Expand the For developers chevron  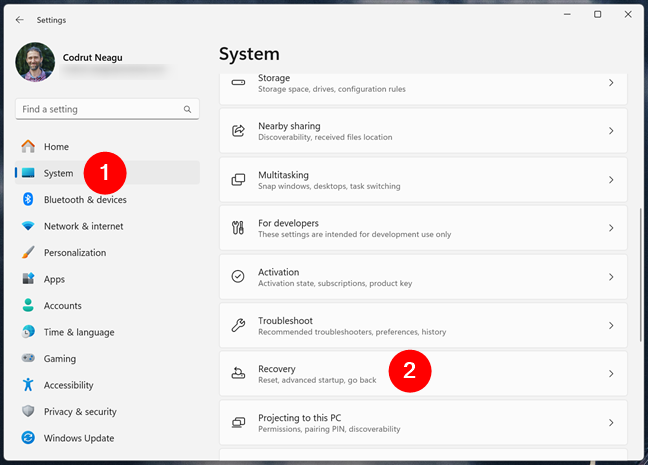[611, 228]
